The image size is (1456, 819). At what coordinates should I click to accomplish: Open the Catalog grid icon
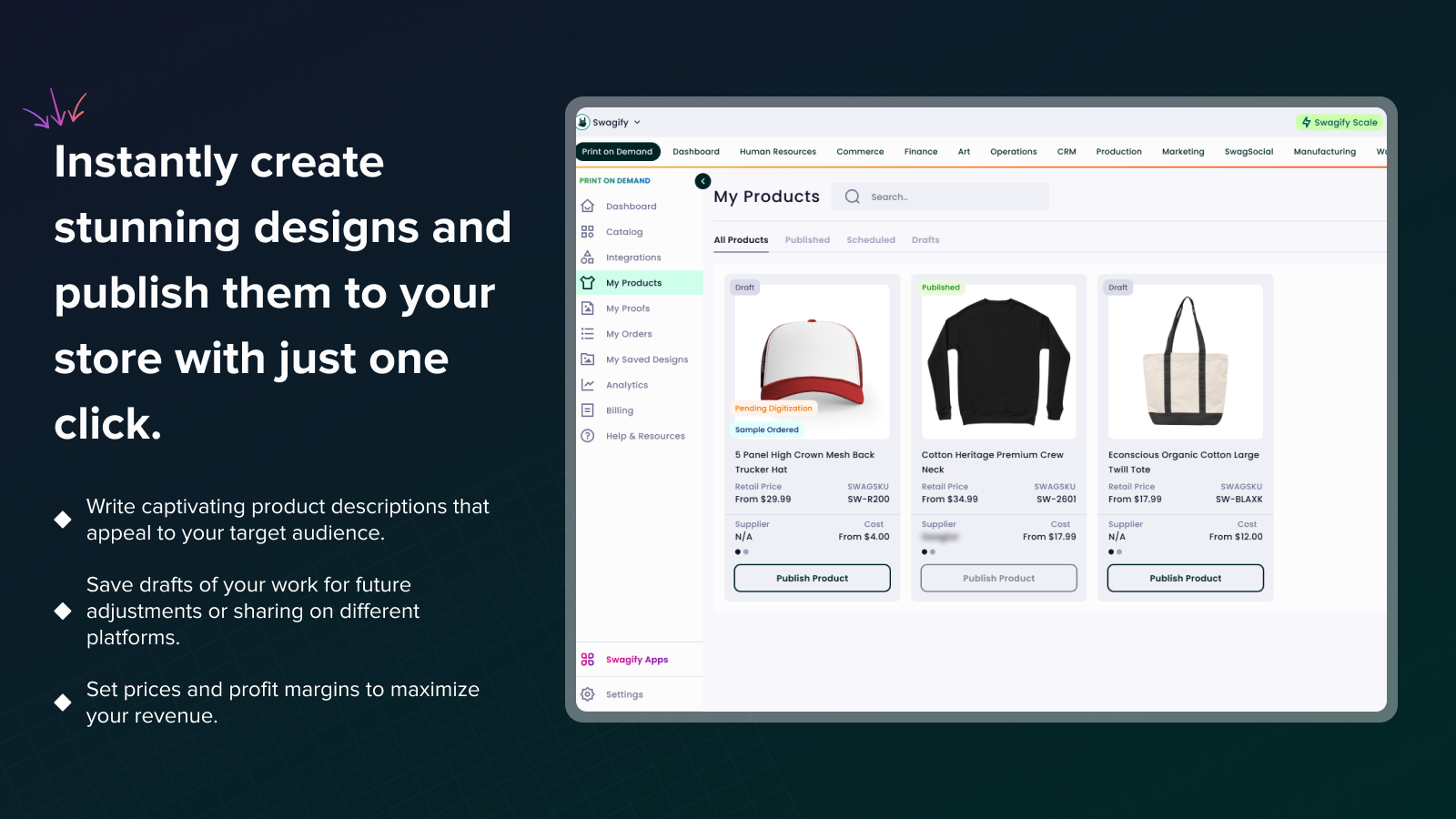[588, 232]
